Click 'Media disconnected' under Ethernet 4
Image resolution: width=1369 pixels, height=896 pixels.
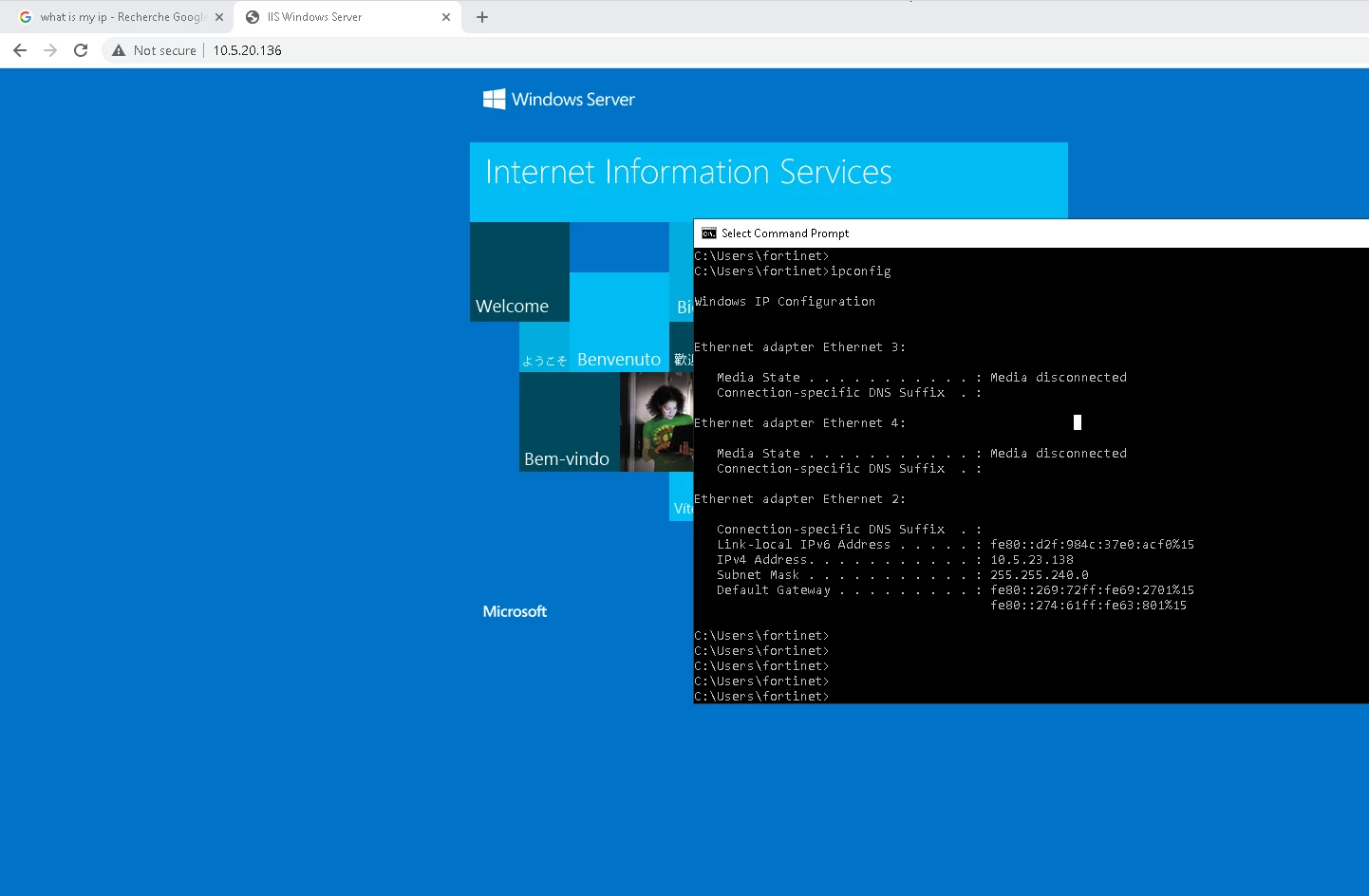1059,454
